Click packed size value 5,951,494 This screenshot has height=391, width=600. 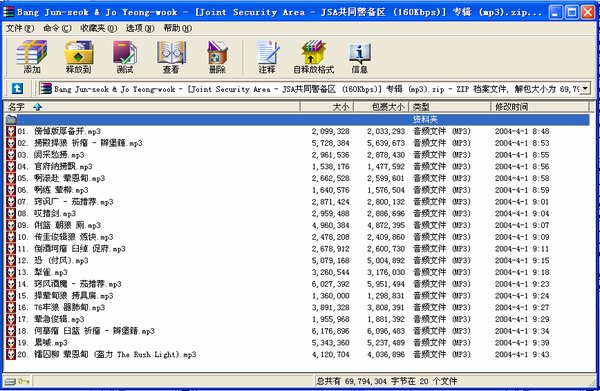click(386, 284)
